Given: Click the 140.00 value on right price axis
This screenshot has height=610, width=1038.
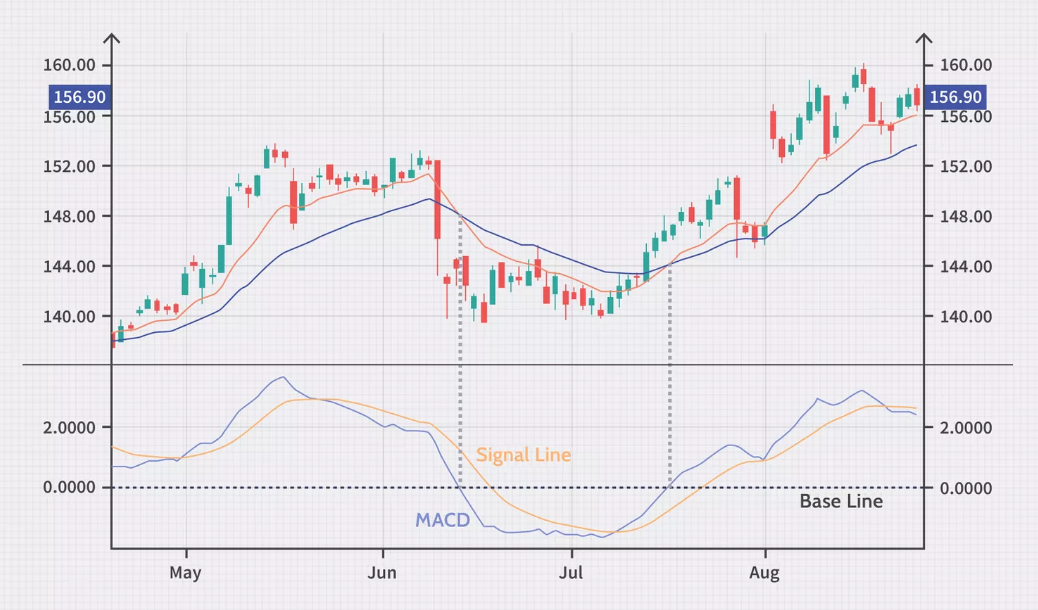Looking at the screenshot, I should (966, 317).
